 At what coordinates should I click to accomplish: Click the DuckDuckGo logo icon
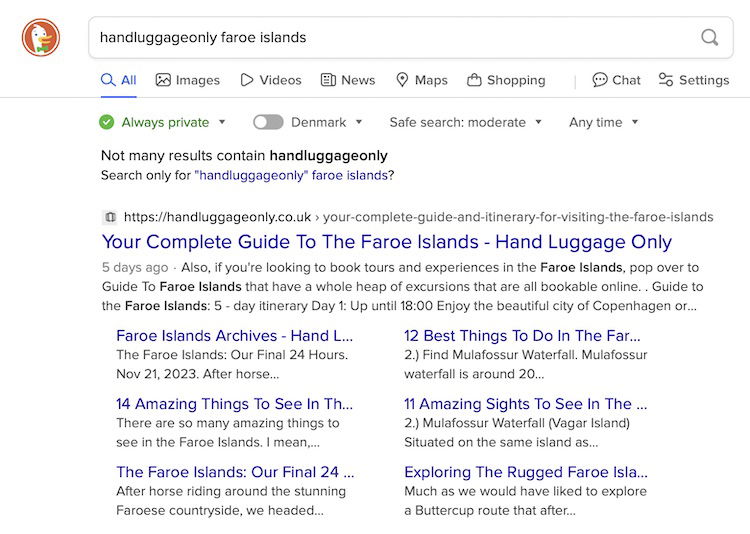click(41, 38)
